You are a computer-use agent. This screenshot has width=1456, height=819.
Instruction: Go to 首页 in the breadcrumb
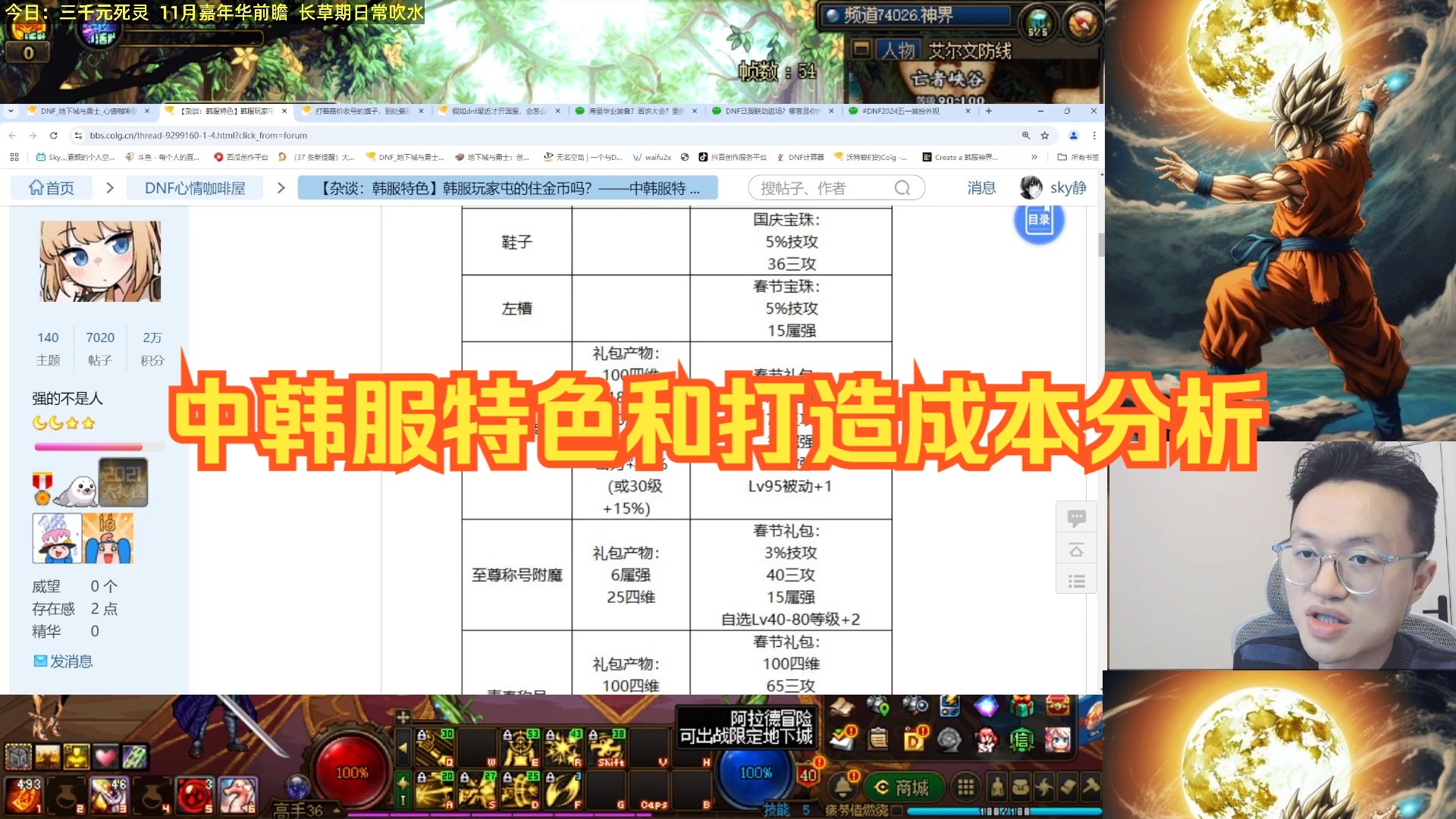[x=52, y=188]
